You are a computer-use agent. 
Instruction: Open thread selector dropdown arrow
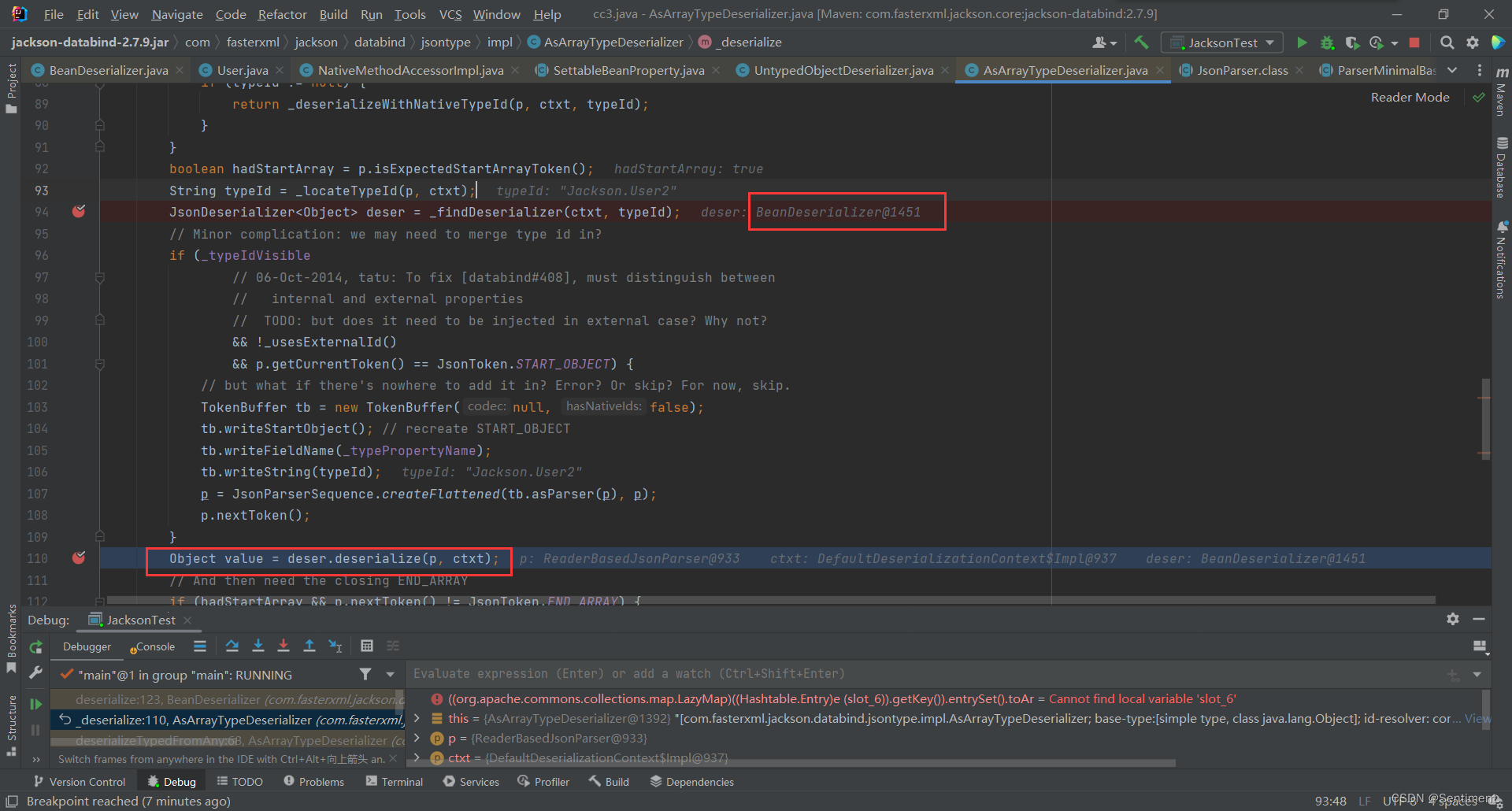point(390,674)
